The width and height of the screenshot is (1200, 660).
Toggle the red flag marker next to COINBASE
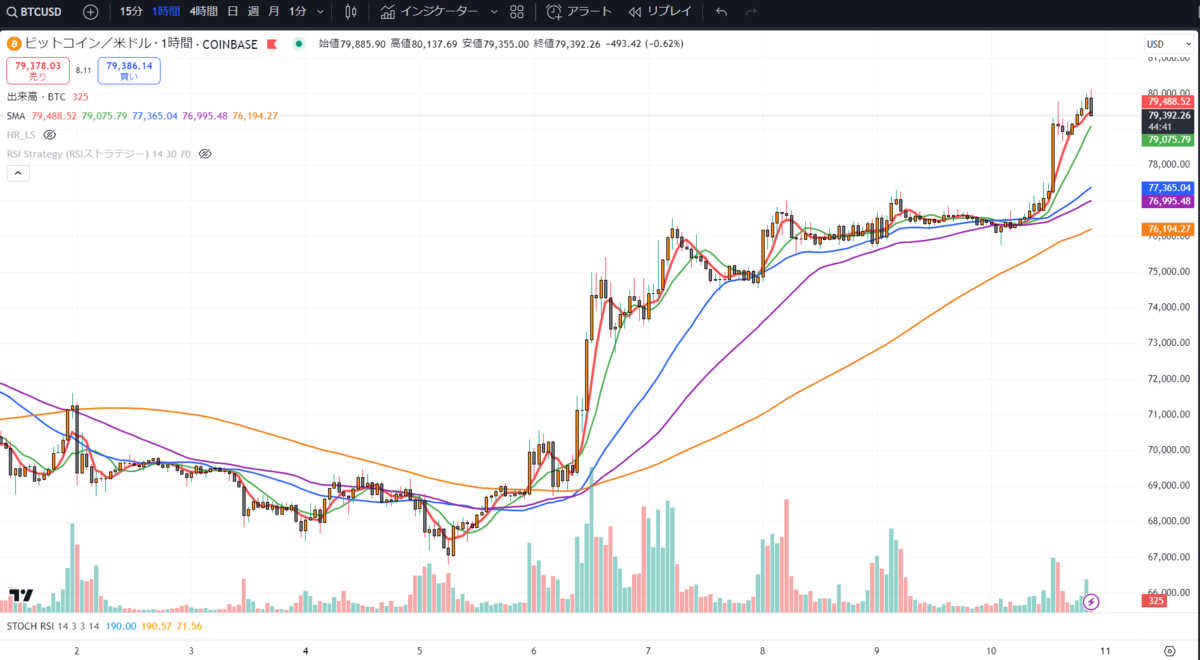pos(270,43)
